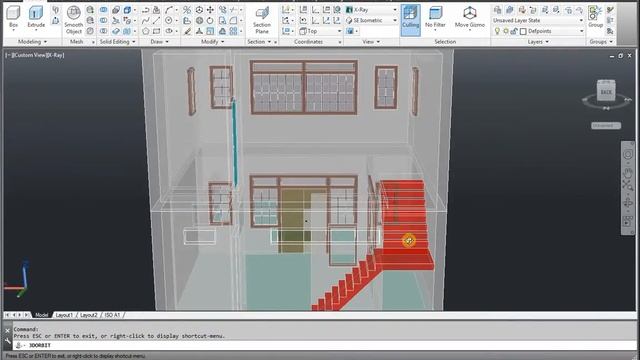Start the Section Plane tool
The height and width of the screenshot is (360, 640).
tap(262, 20)
